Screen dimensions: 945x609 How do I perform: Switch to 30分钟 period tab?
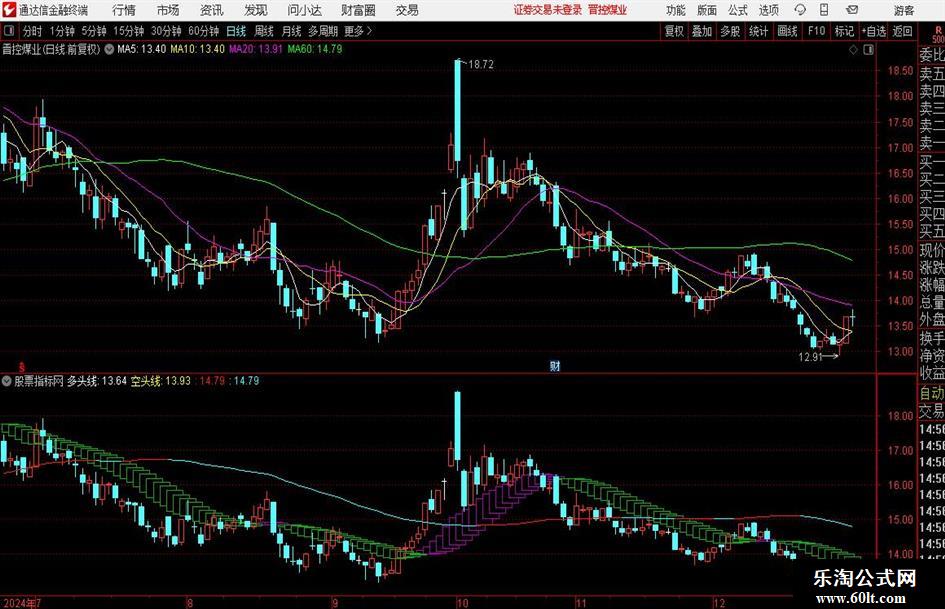click(x=166, y=31)
